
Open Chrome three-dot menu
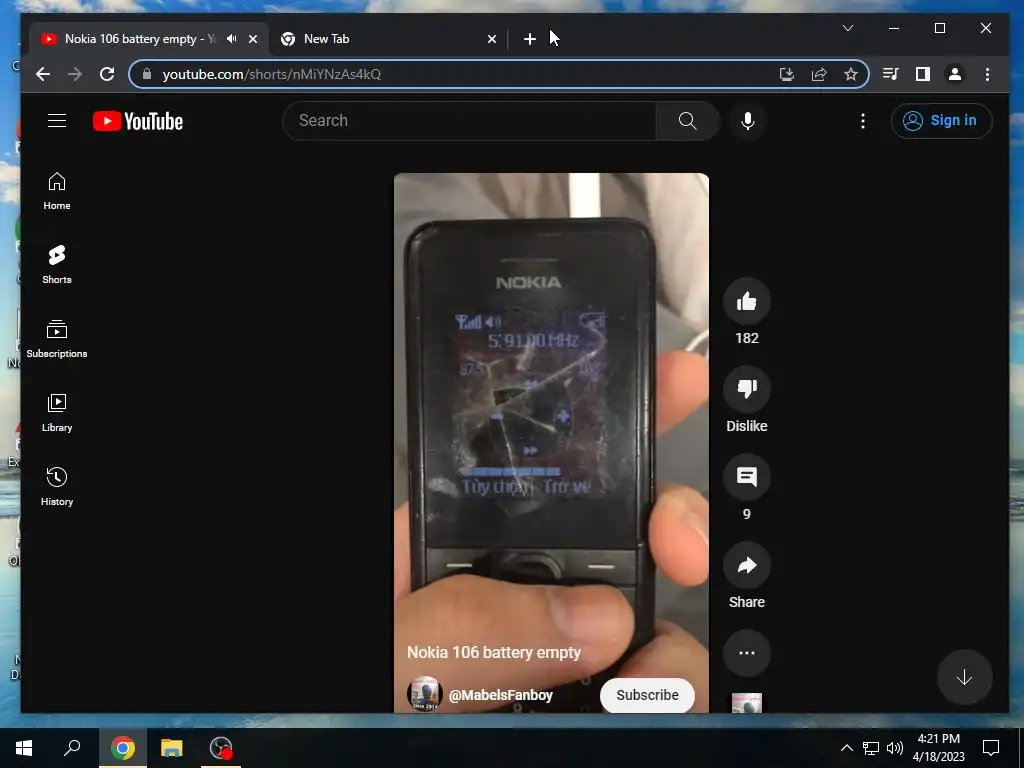click(987, 74)
